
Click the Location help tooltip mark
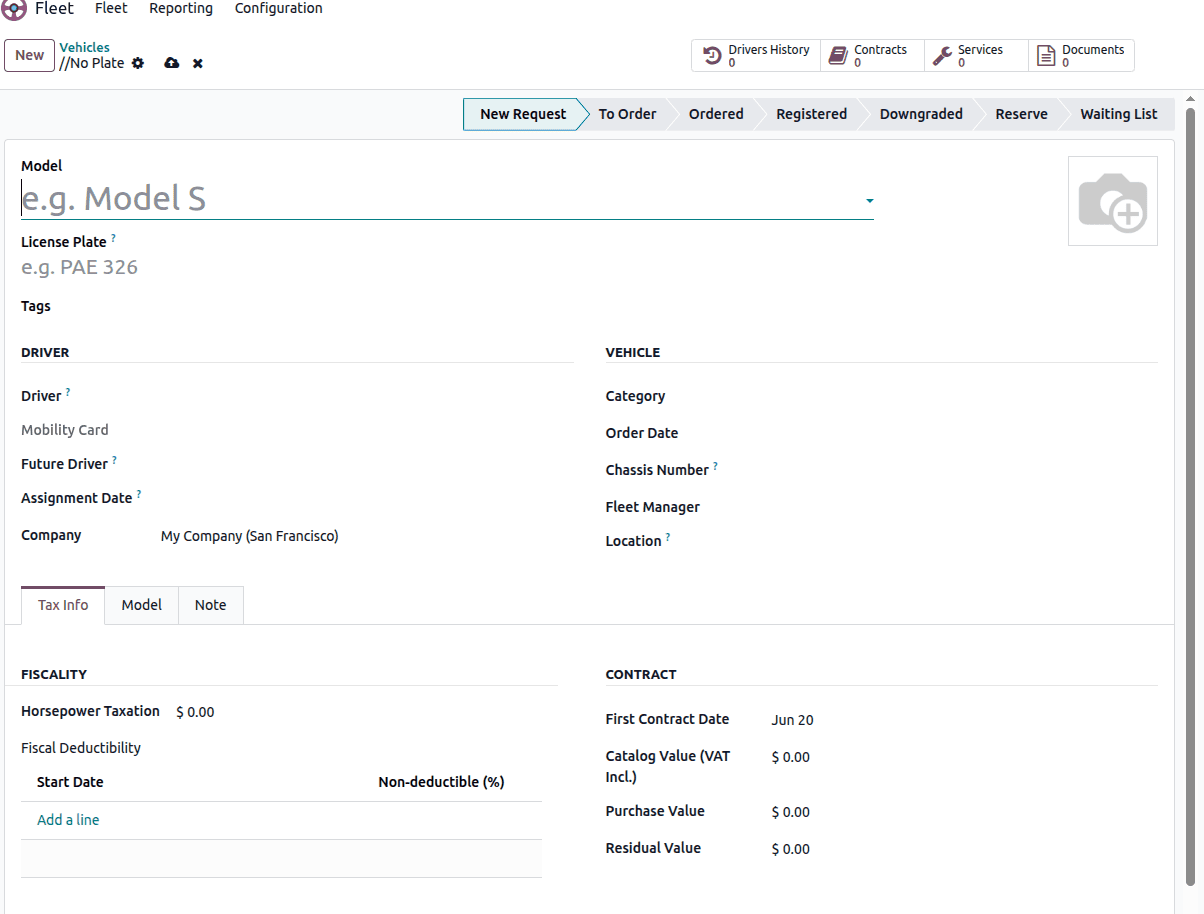[x=668, y=537]
